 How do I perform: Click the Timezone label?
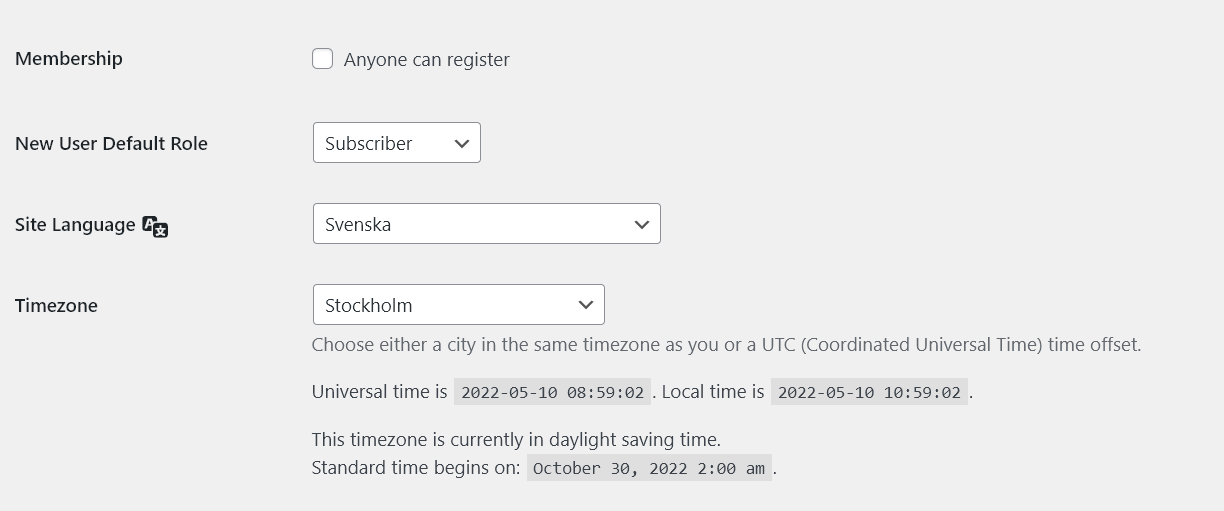click(56, 305)
